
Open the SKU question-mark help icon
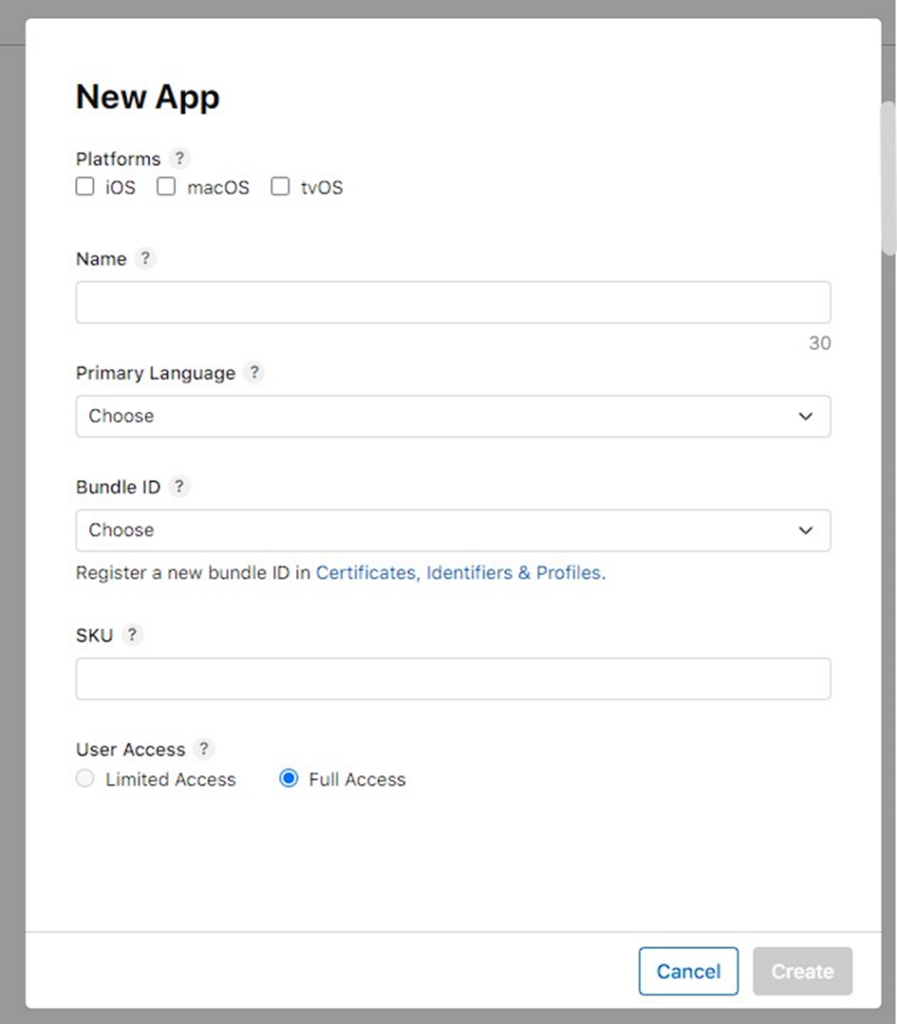tap(132, 634)
